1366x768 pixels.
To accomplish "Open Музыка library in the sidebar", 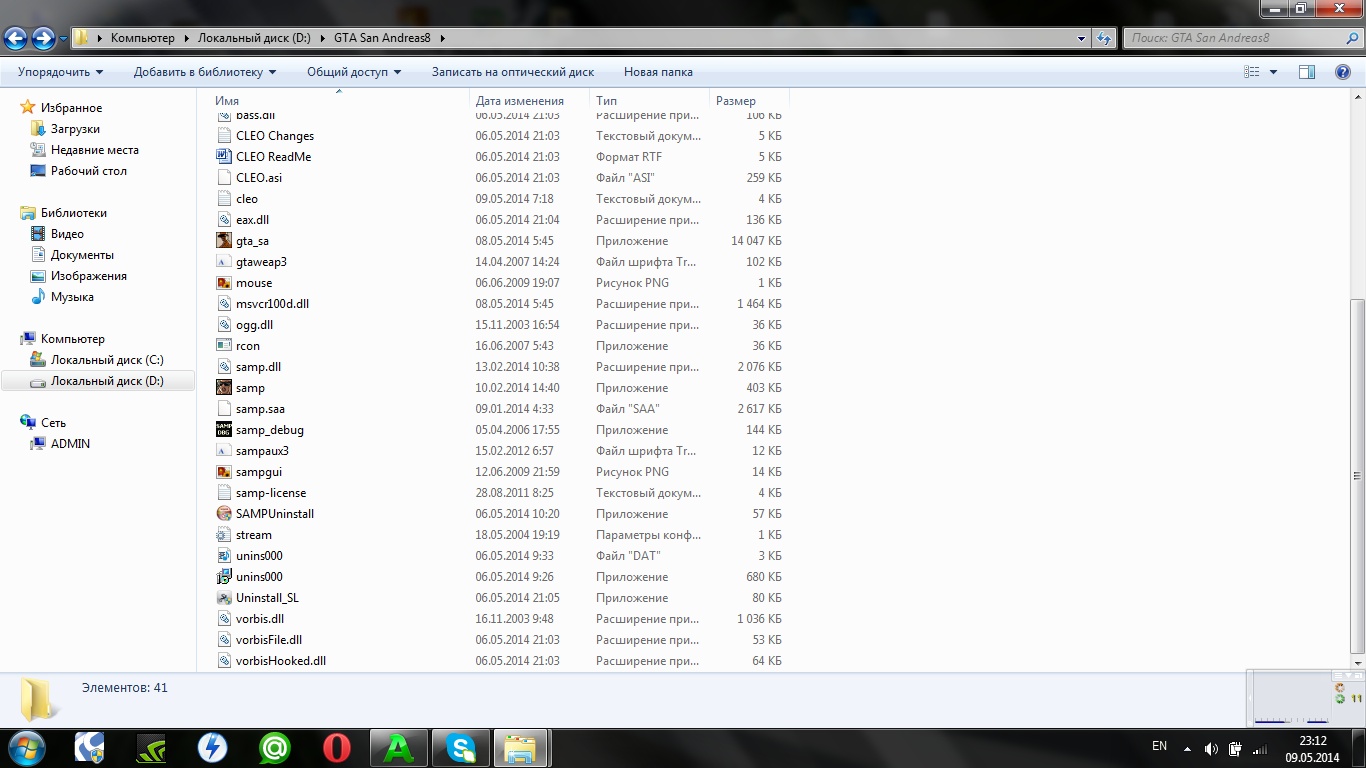I will click(x=72, y=297).
